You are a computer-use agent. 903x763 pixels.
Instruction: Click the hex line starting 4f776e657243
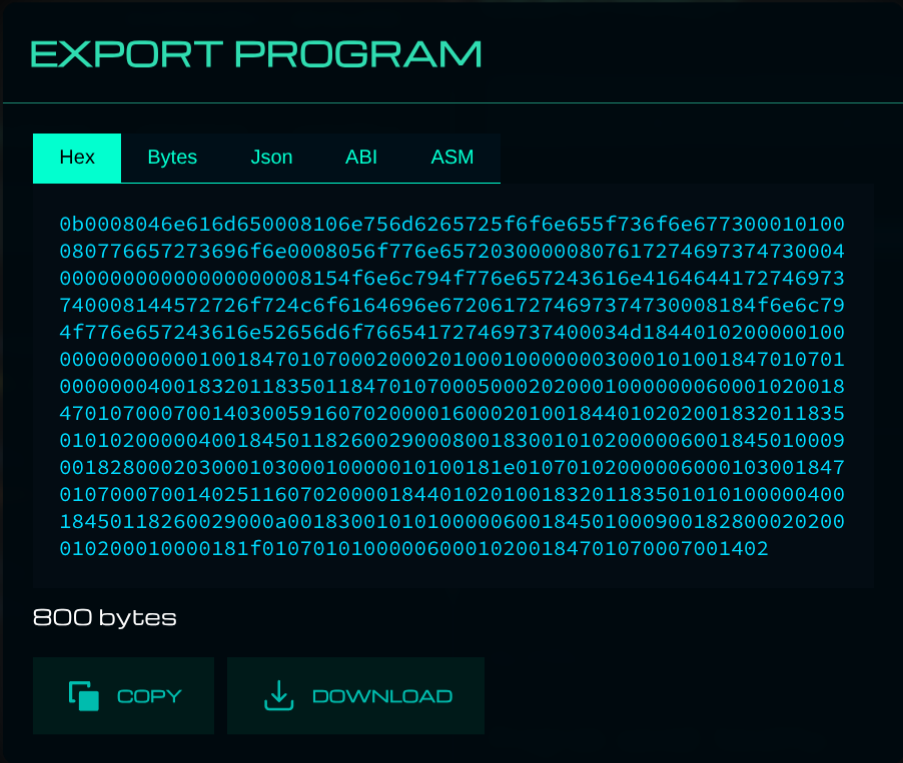452,331
